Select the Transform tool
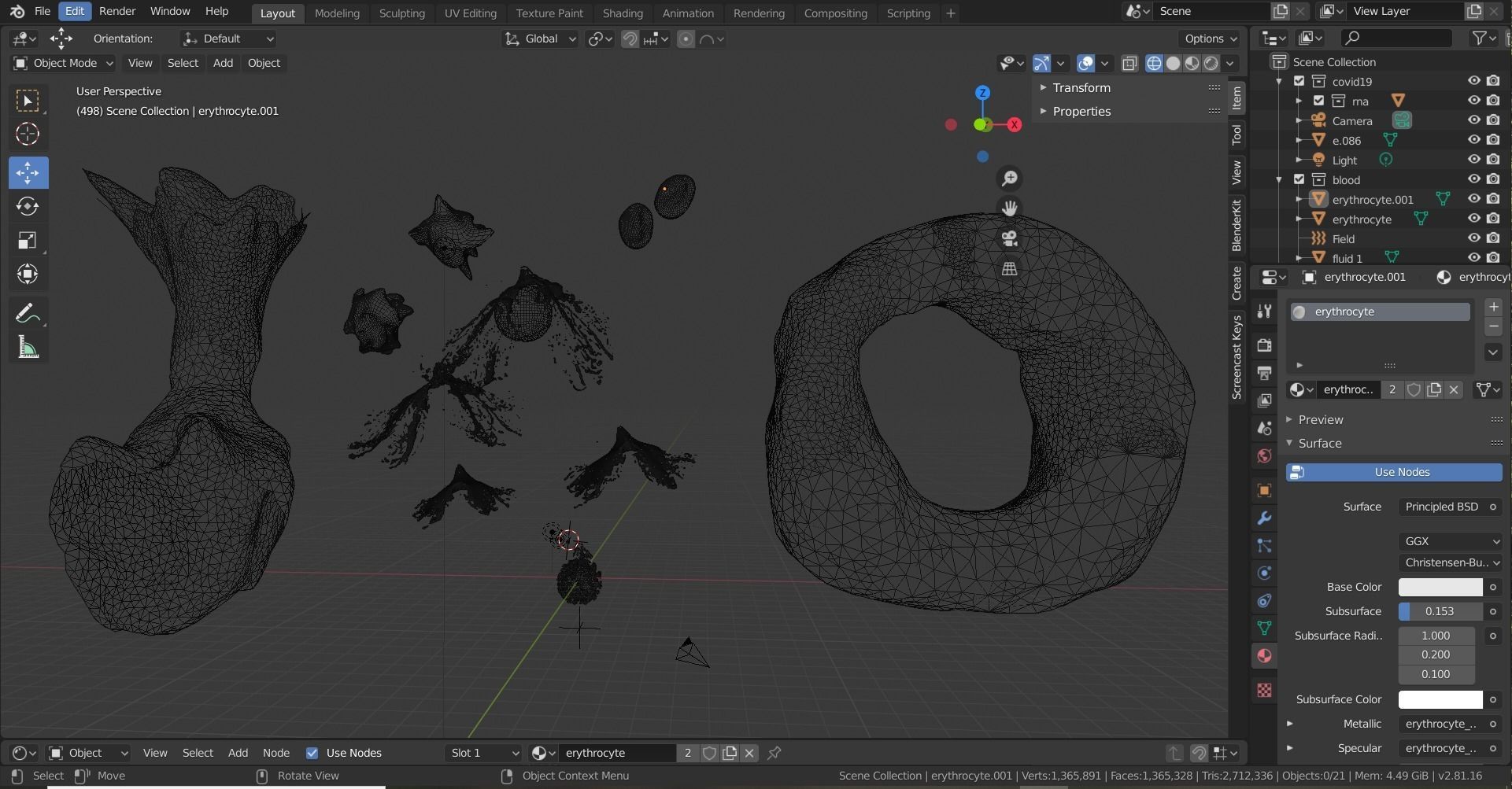The height and width of the screenshot is (789, 1512). [x=28, y=274]
